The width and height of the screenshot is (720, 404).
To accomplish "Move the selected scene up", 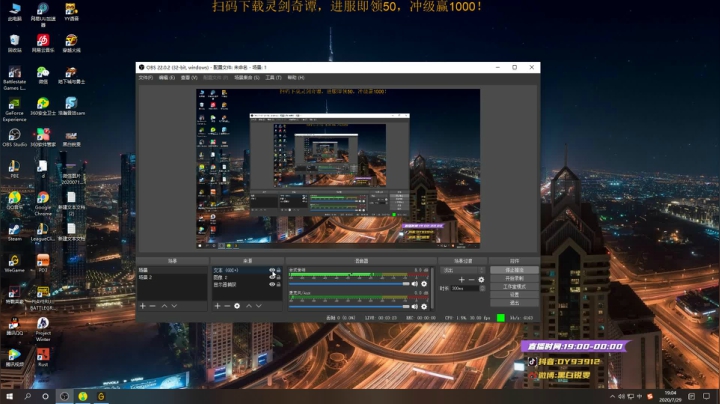I will [x=164, y=306].
